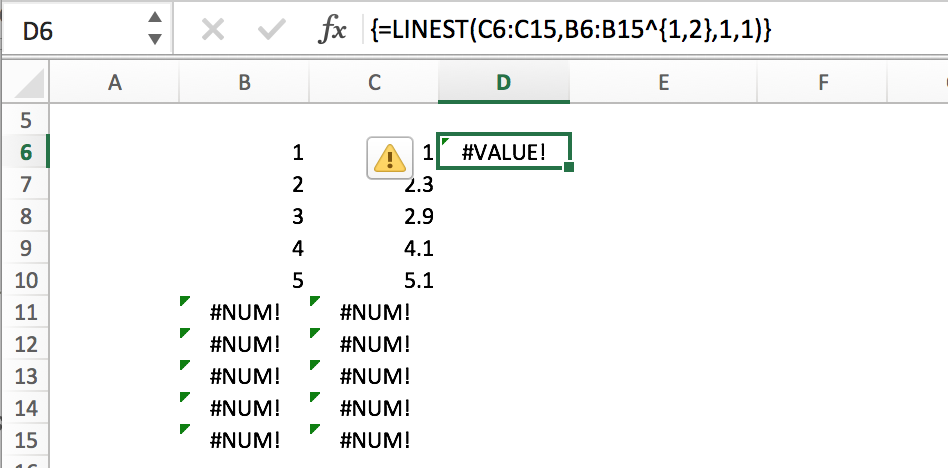Image resolution: width=948 pixels, height=468 pixels.
Task: Select column A header
Action: [x=114, y=84]
